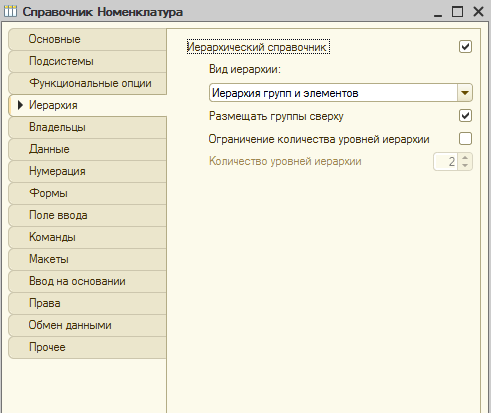The image size is (491, 413).
Task: Increase hierarchy levels with up spinner arrow
Action: coord(465,157)
